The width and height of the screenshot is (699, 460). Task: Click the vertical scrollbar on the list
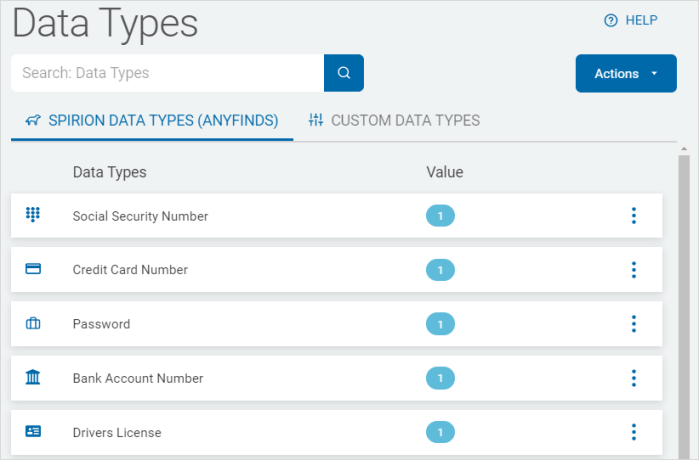[684, 305]
